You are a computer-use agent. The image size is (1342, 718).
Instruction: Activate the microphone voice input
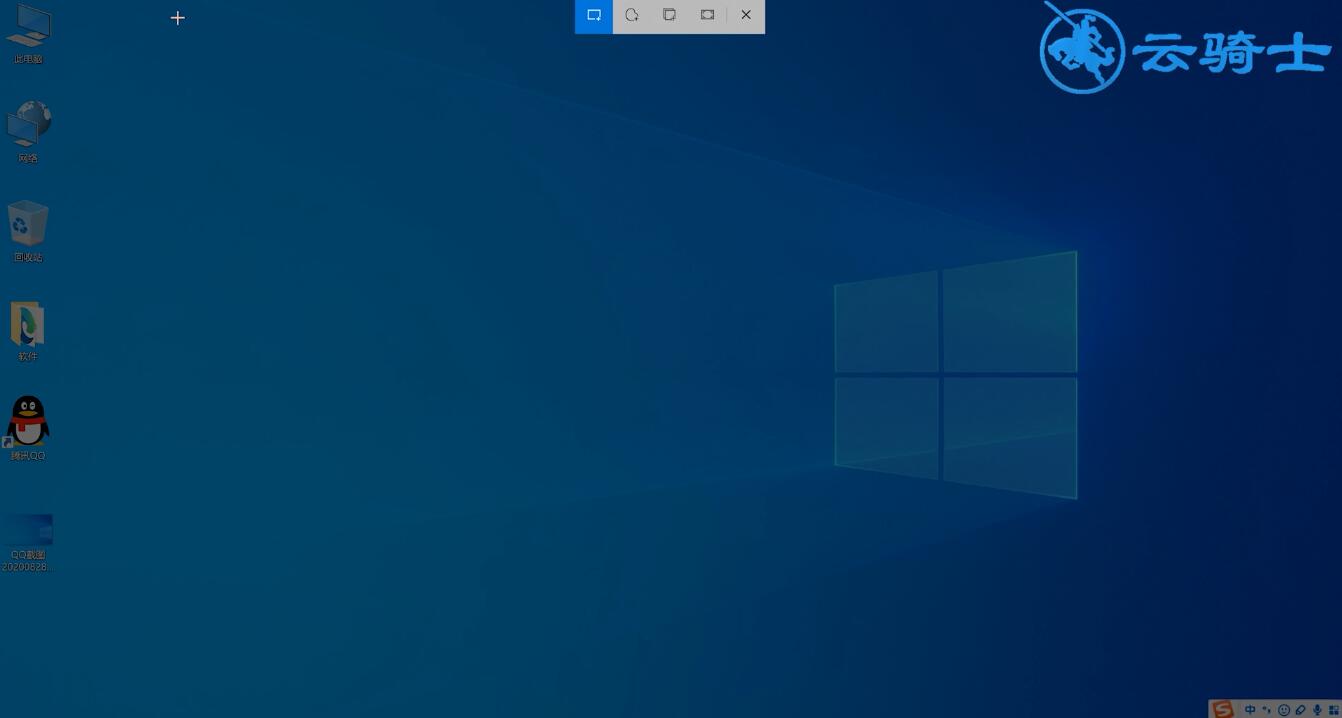pyautogui.click(x=1317, y=709)
